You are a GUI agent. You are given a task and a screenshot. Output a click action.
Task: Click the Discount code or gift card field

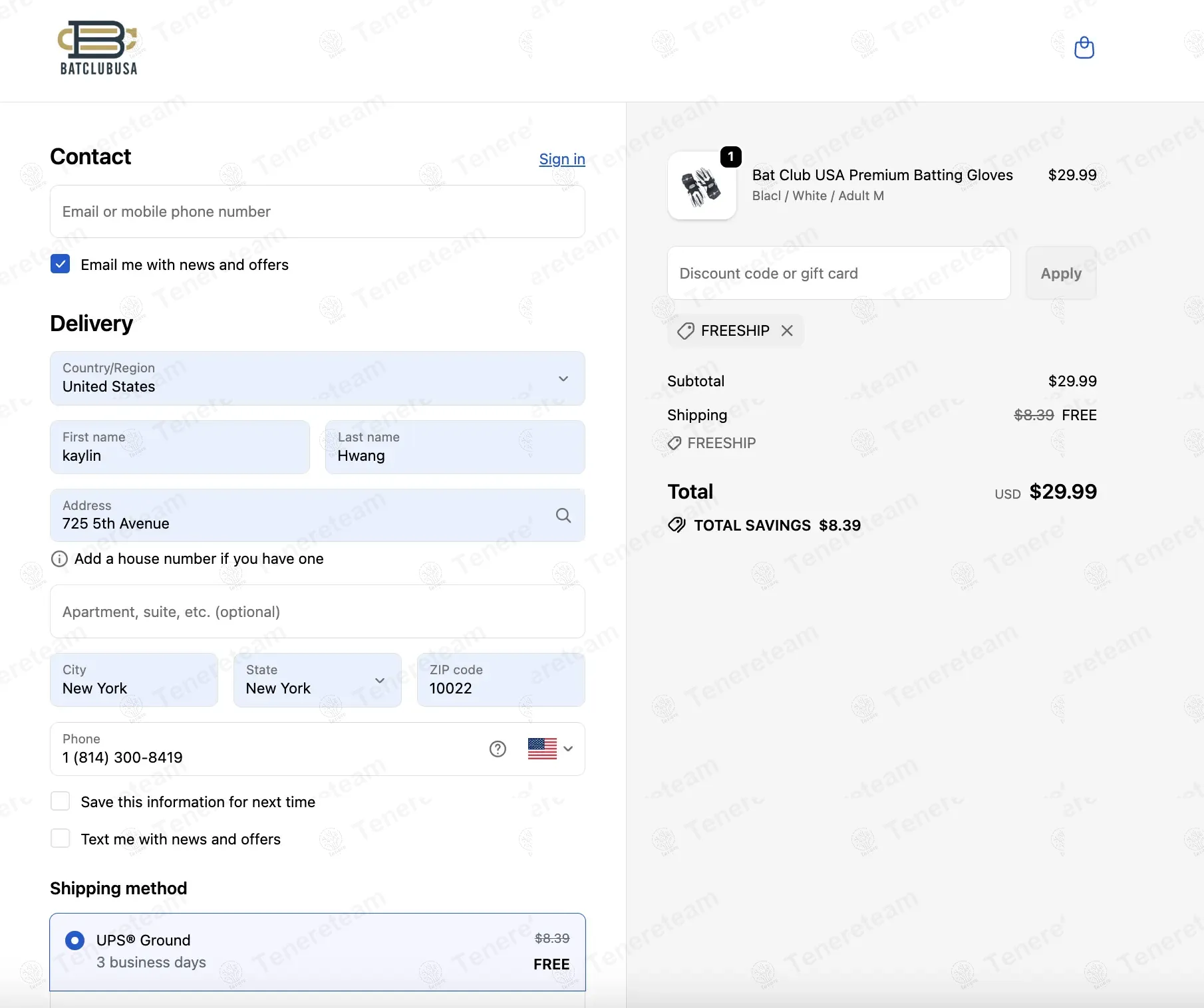839,273
